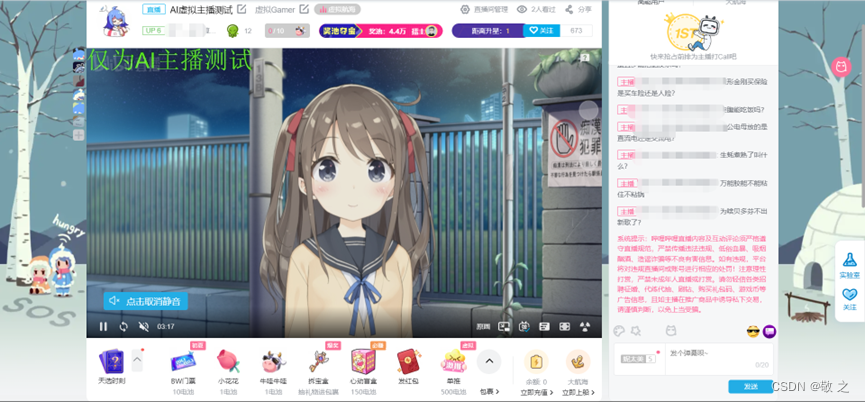Send the 牛哇牛哇 cow gift
Image resolution: width=865 pixels, height=402 pixels.
point(274,362)
